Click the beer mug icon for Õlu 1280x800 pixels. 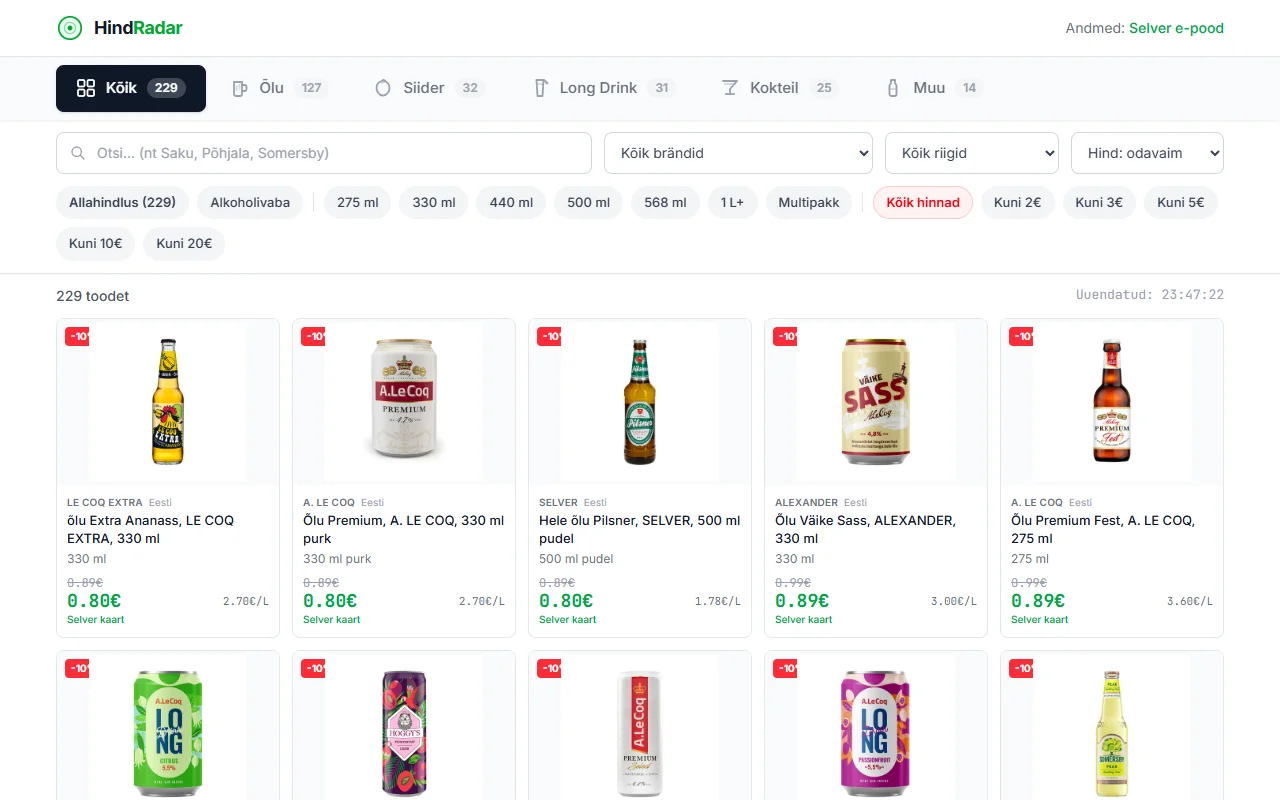click(x=240, y=88)
